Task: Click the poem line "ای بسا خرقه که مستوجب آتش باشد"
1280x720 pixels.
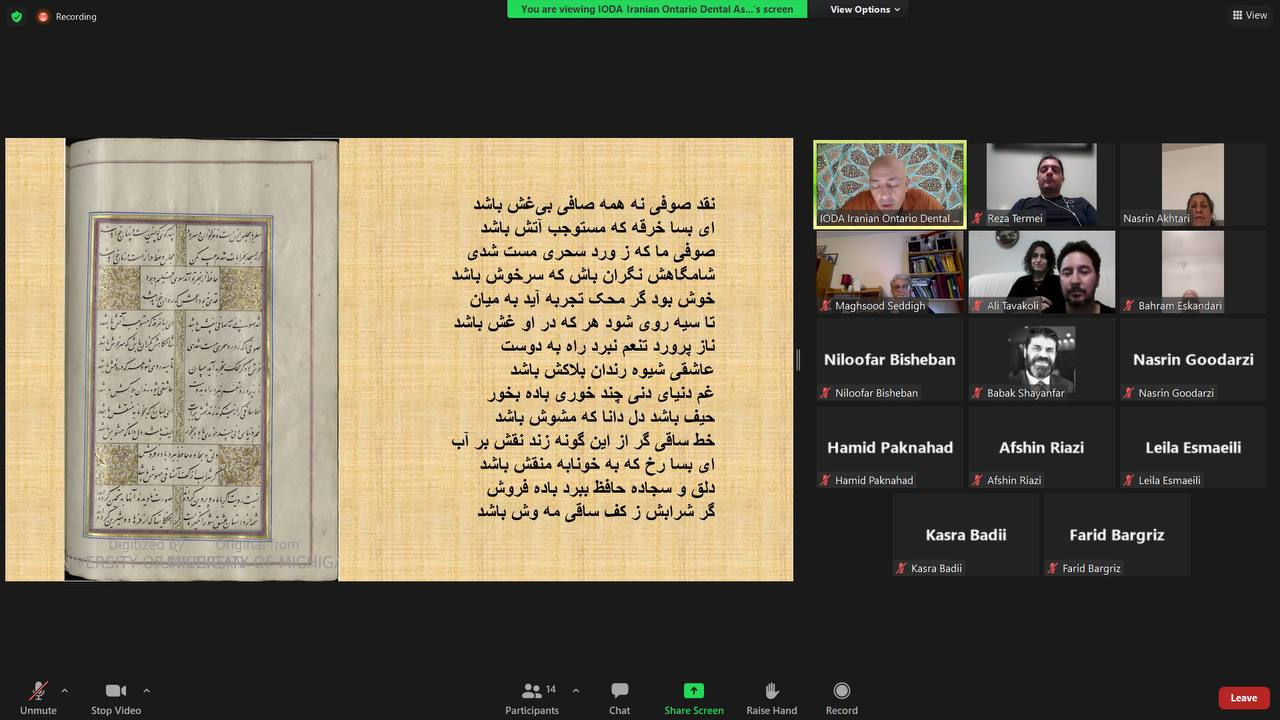Action: click(x=598, y=227)
